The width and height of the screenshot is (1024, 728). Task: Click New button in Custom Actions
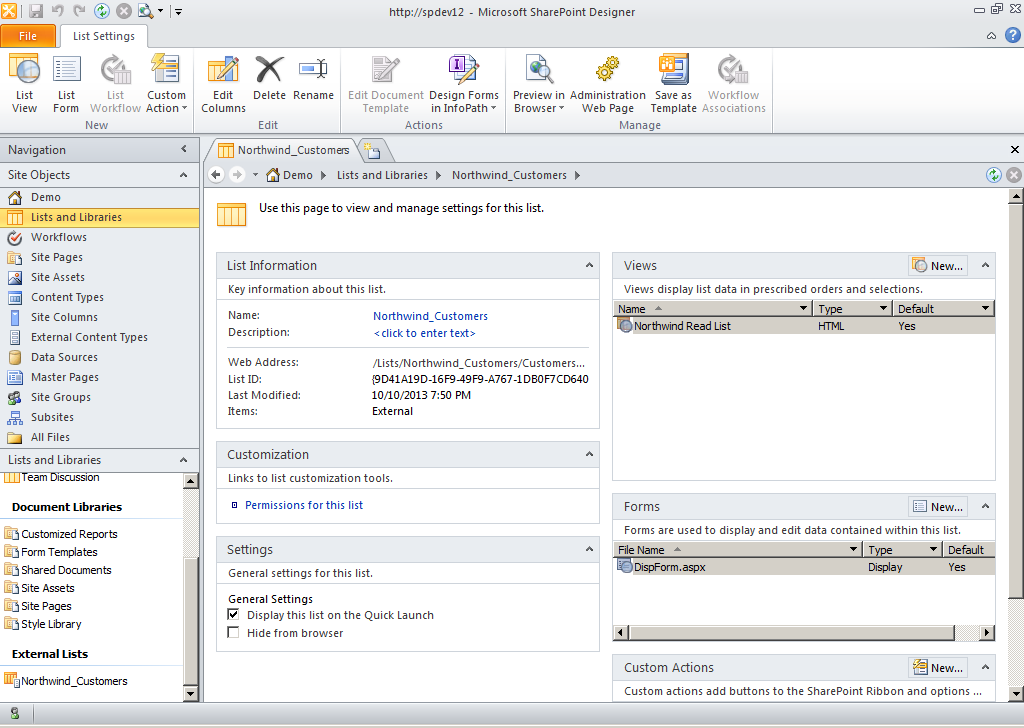click(938, 667)
